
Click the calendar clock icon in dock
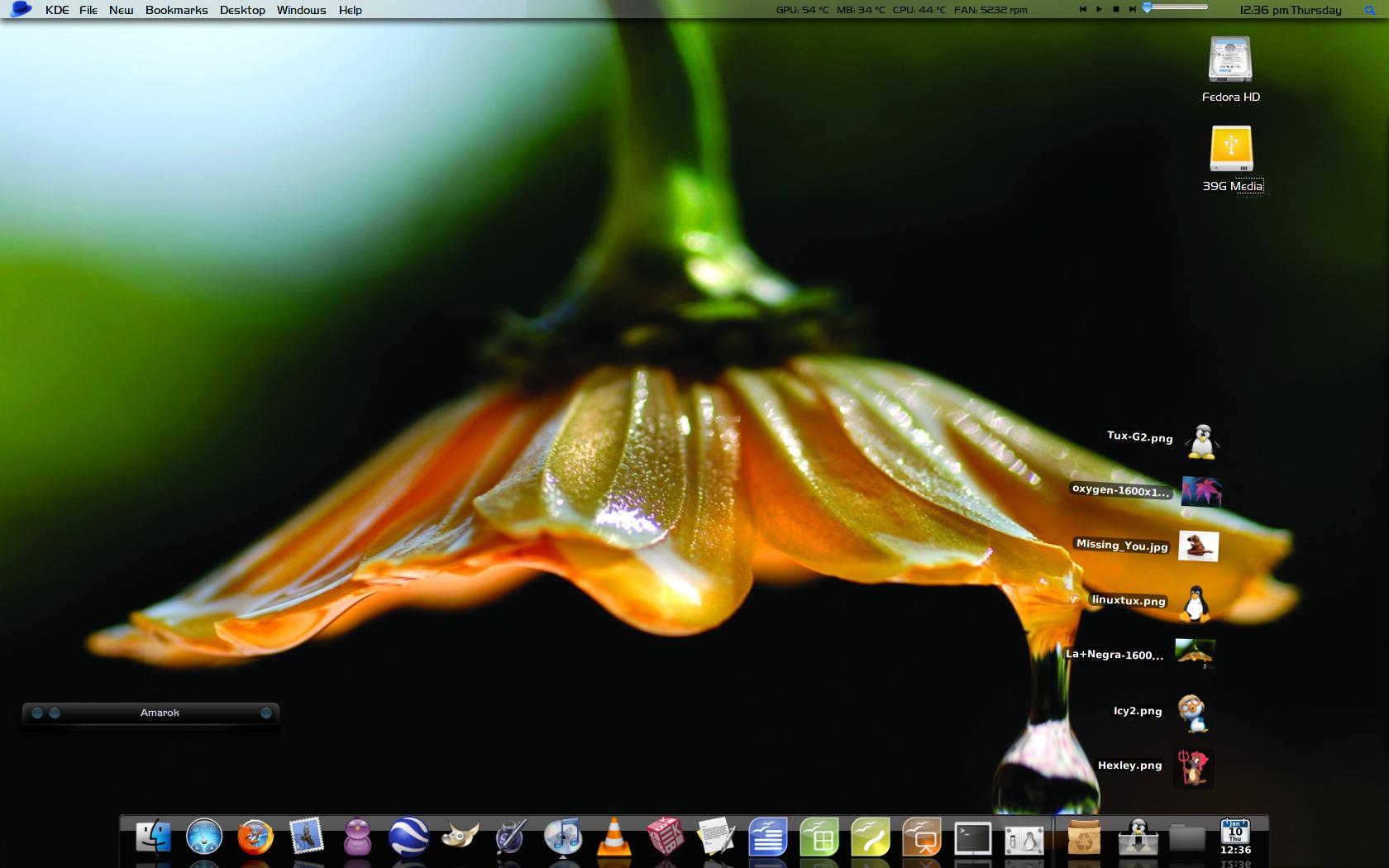pyautogui.click(x=1235, y=837)
